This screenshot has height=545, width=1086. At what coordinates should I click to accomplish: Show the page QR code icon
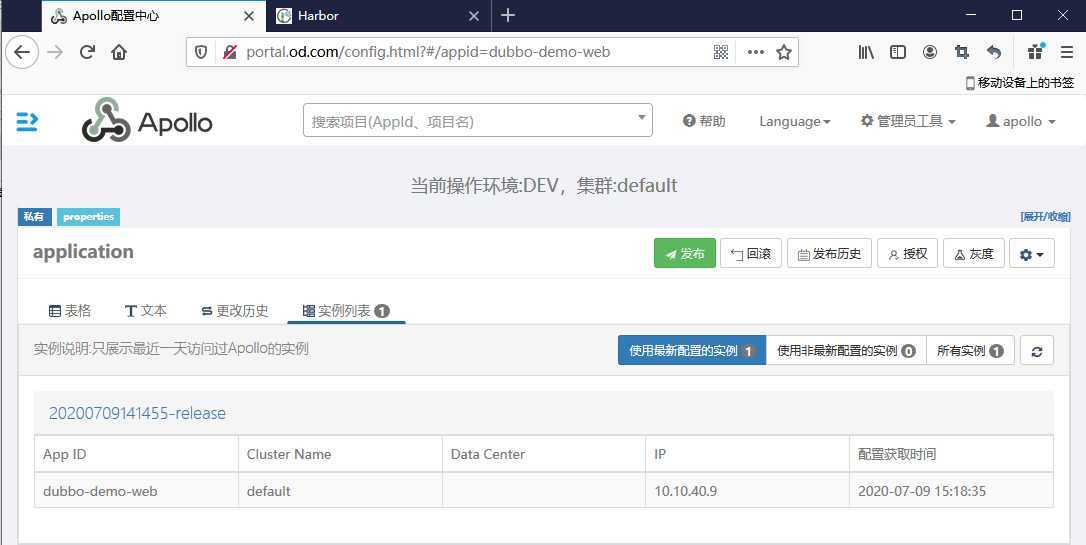click(x=721, y=52)
